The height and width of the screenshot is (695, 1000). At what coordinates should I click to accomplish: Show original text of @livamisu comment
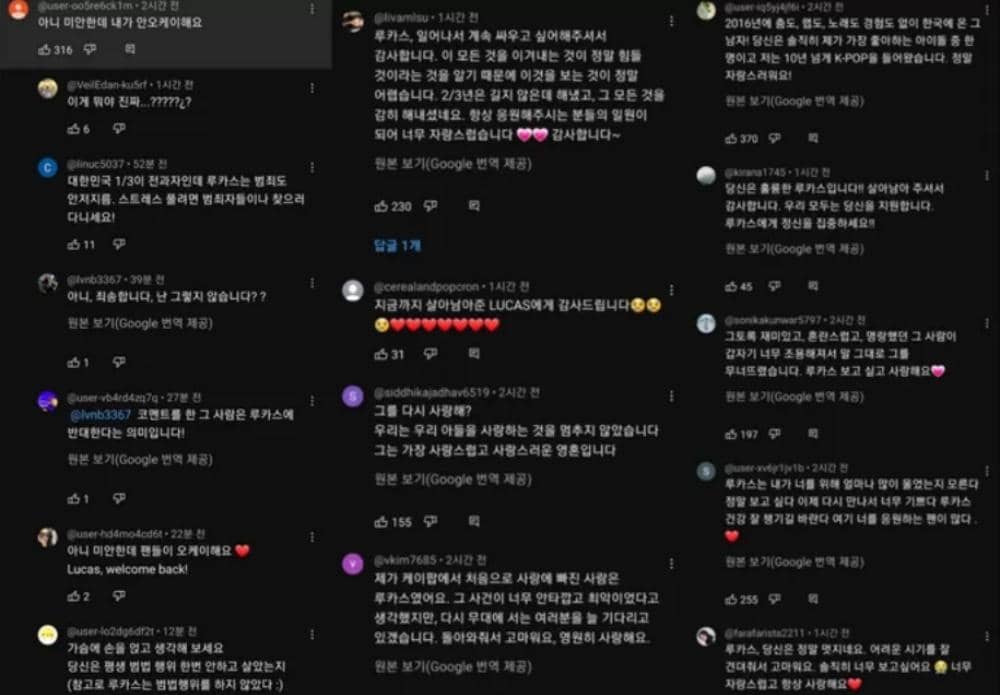(453, 164)
